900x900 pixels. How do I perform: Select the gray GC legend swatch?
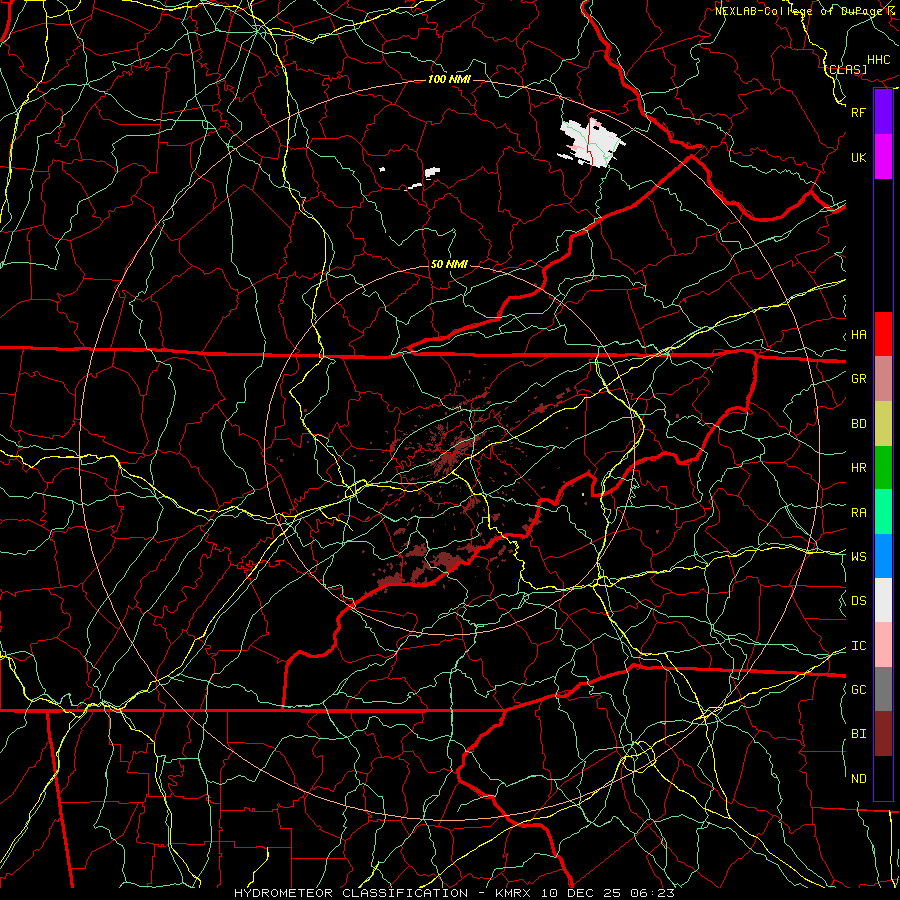[x=883, y=689]
